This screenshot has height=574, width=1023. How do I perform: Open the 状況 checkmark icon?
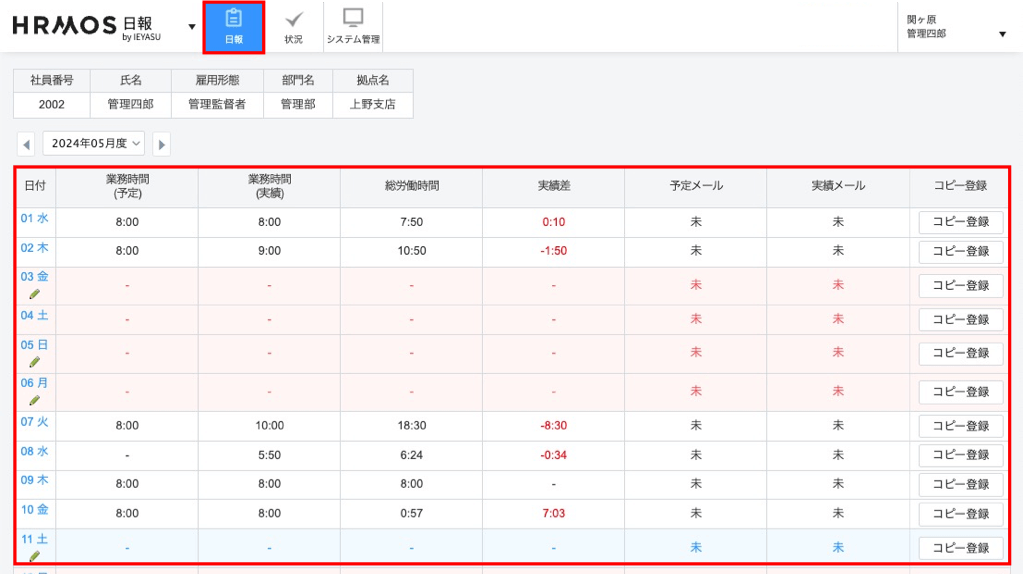click(x=294, y=27)
